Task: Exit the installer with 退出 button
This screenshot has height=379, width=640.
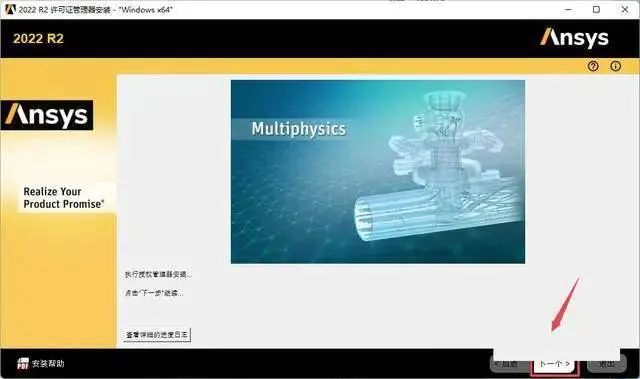Action: 607,363
